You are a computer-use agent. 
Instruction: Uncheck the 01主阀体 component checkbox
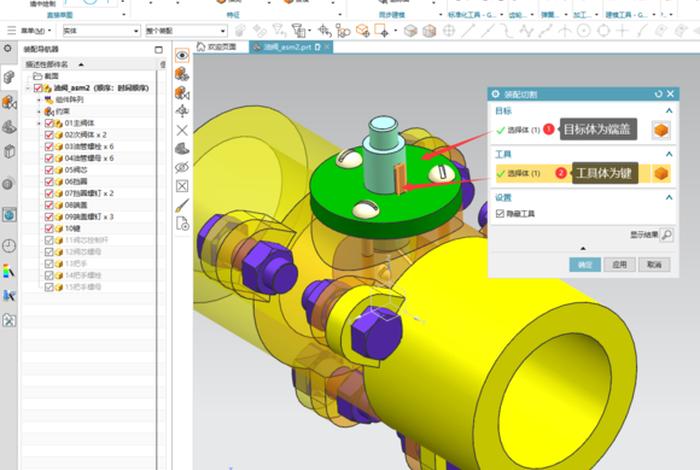[x=48, y=123]
